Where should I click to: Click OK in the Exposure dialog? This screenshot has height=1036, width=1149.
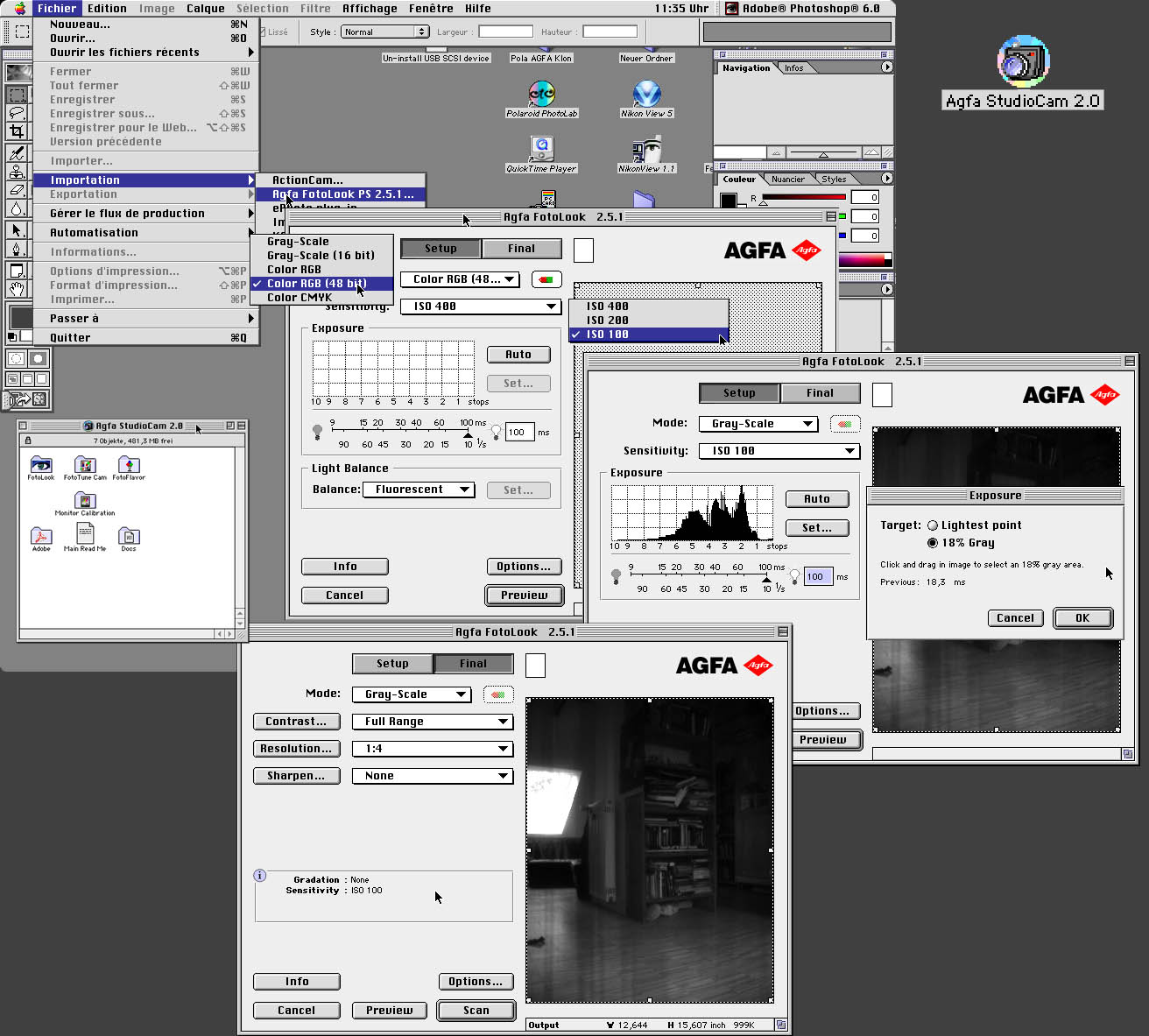(1082, 617)
